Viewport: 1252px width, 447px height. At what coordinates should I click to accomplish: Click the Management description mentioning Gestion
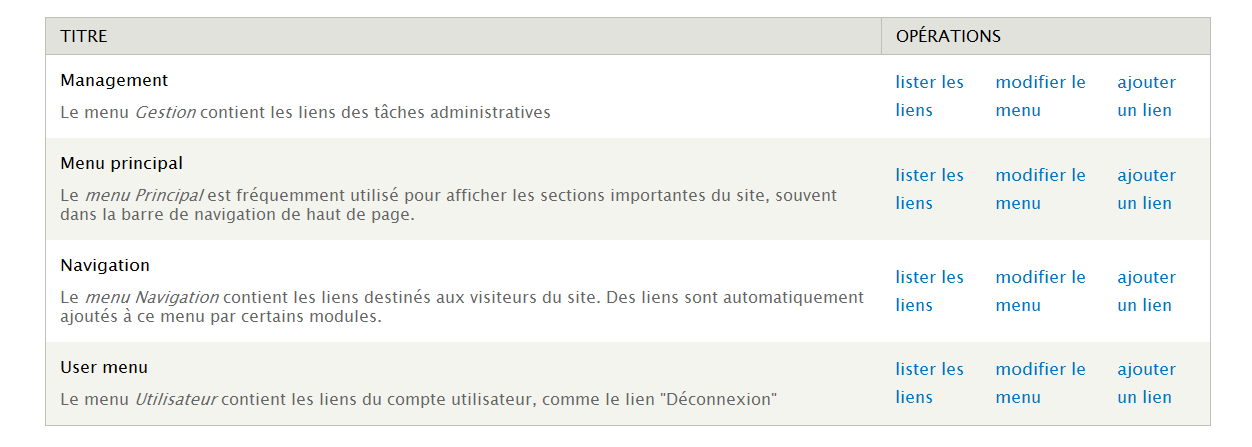[x=305, y=113]
